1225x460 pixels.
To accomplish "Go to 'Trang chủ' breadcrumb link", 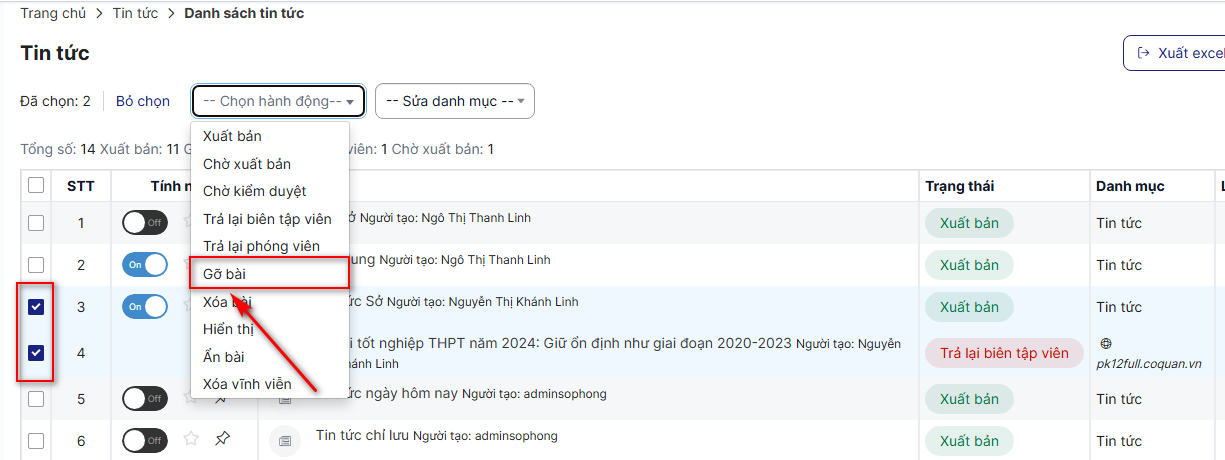I will [x=52, y=14].
